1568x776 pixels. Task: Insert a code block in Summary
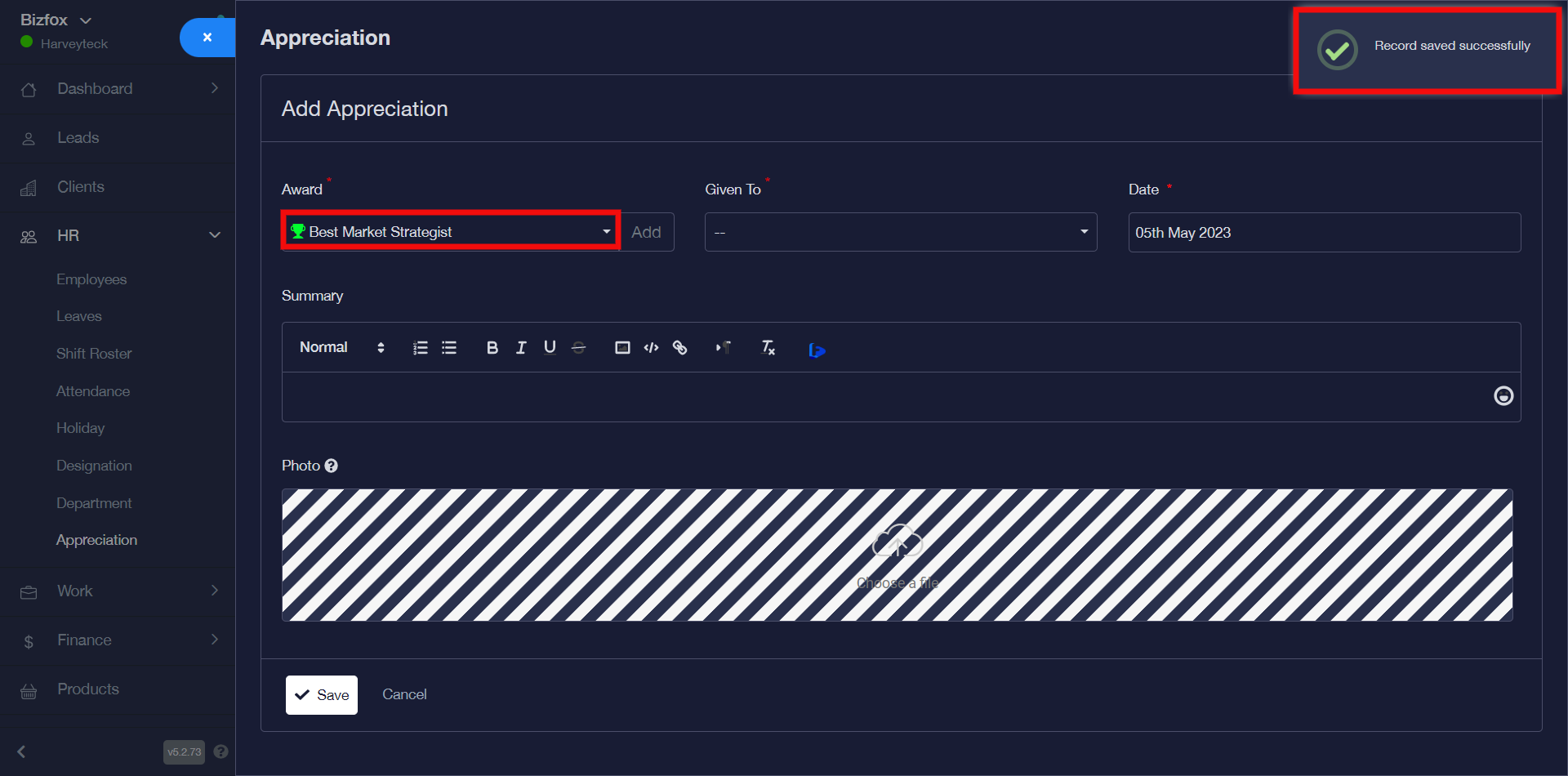tap(651, 348)
